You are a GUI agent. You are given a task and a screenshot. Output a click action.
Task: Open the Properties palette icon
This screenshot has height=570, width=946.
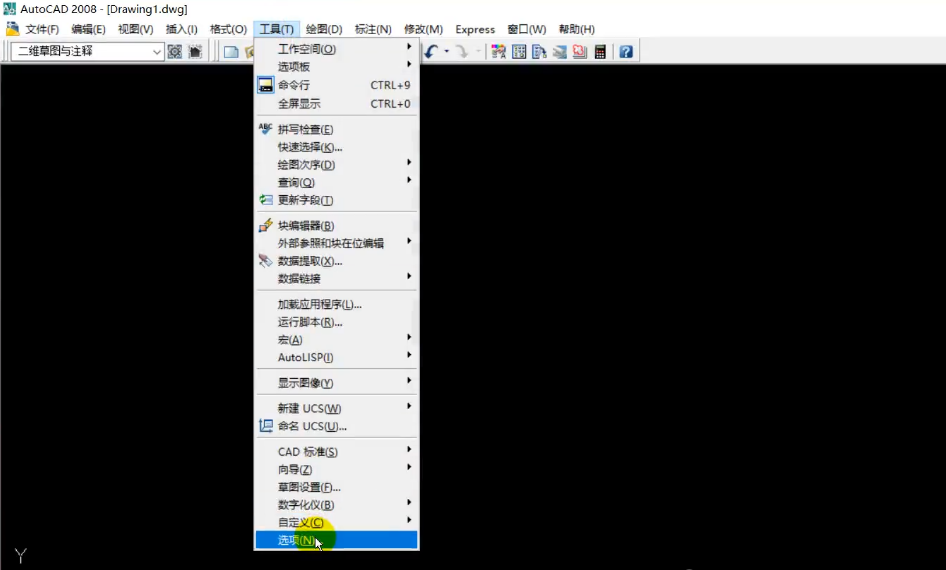tap(498, 52)
